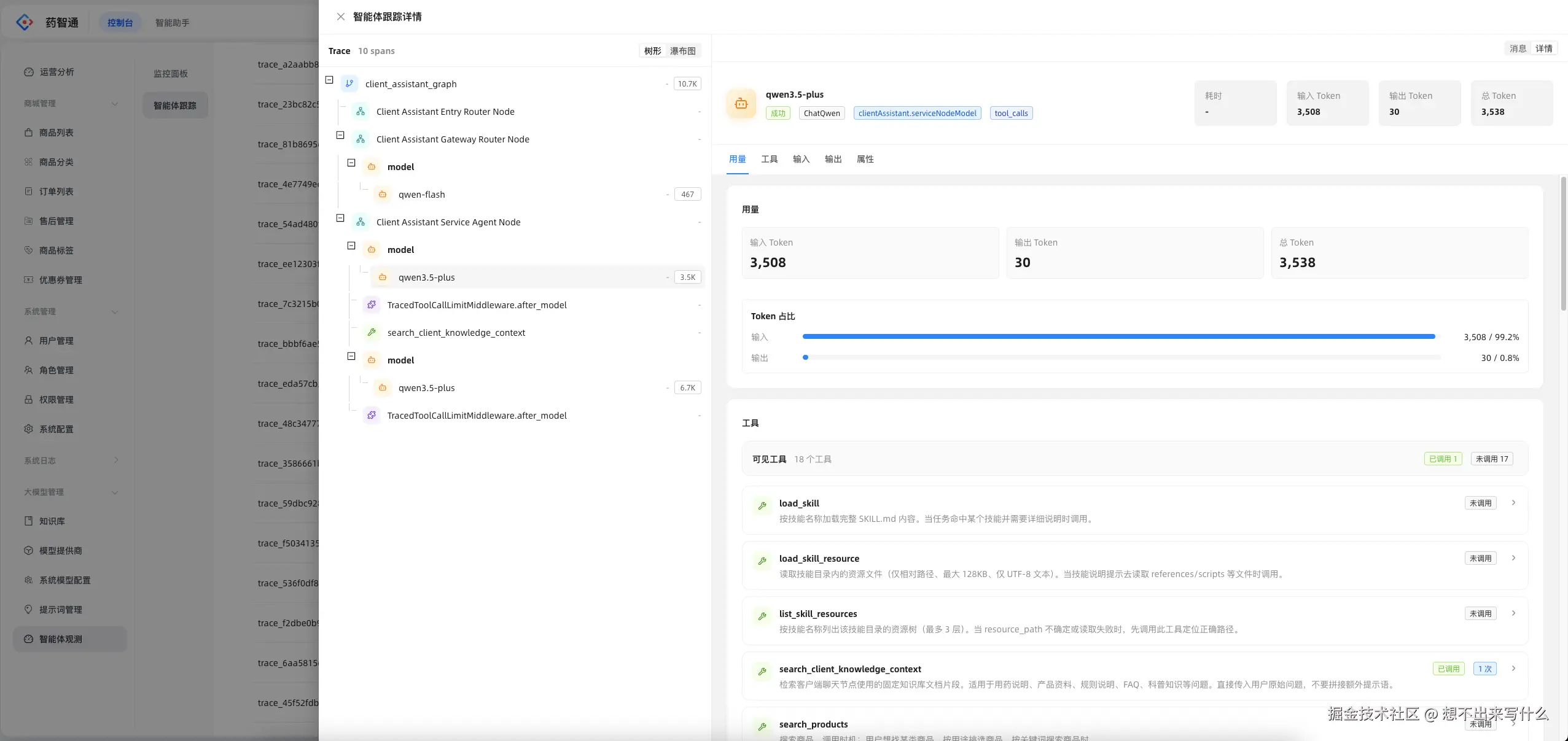
Task: Click the 商品分类 grid icon
Action: (x=28, y=162)
